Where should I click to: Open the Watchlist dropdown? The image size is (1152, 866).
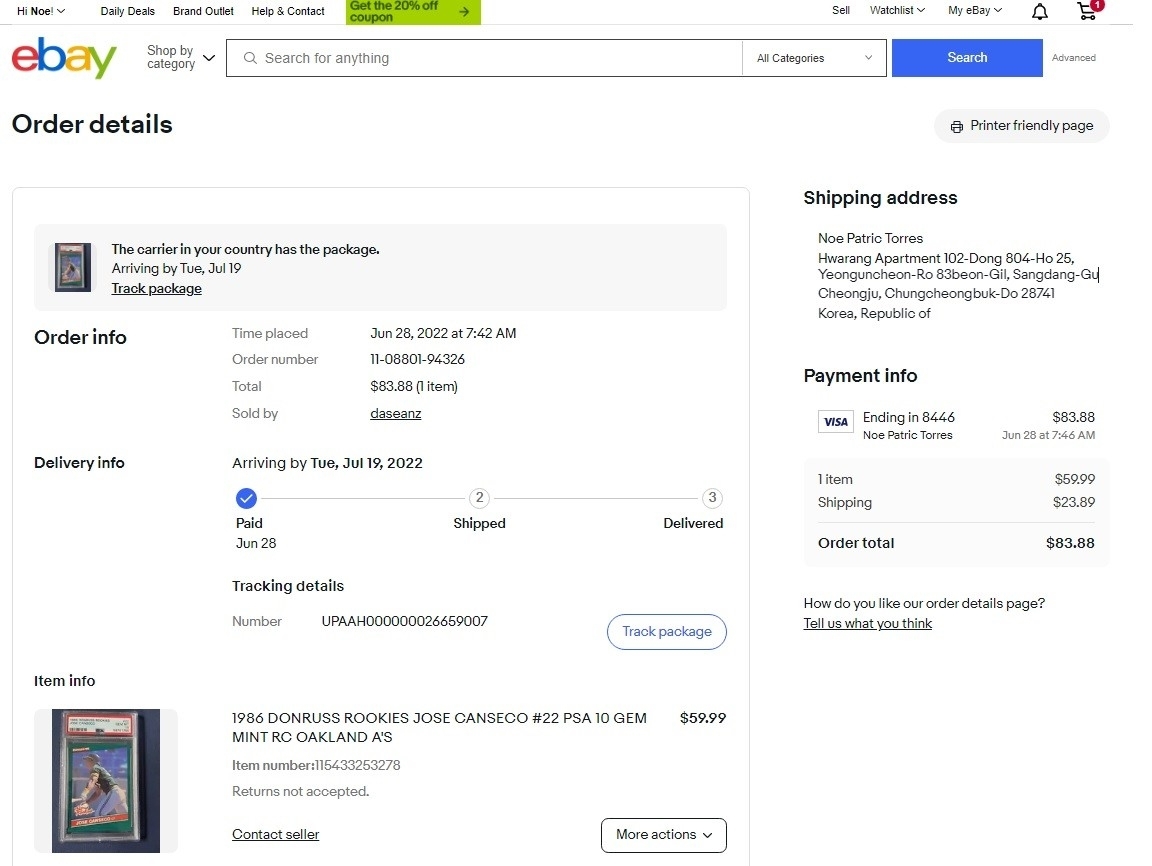point(897,10)
